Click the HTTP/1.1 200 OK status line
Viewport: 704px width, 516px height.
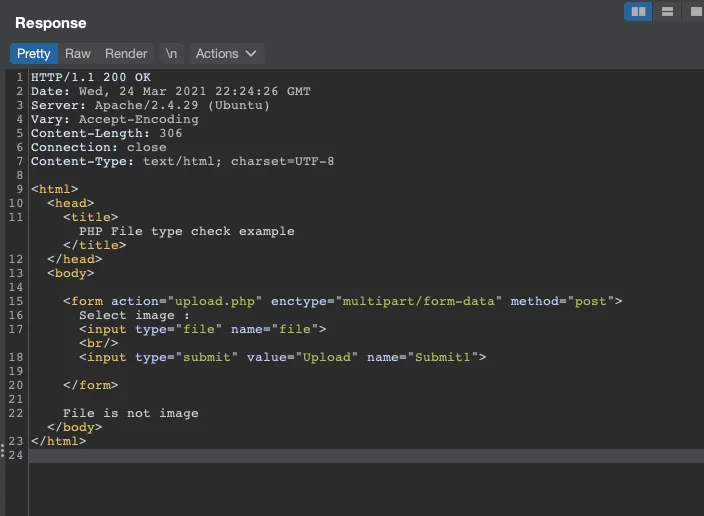[91, 77]
